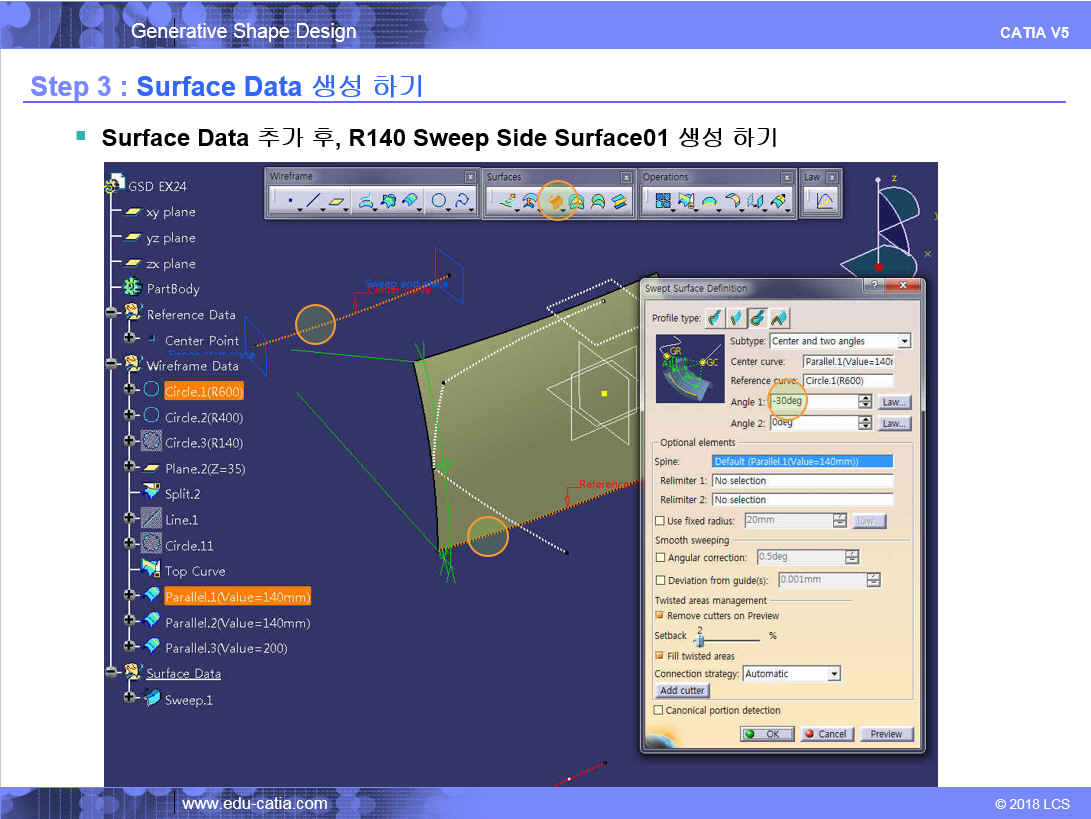The image size is (1091, 819).
Task: Click the Sweep surface tool icon
Action: (554, 202)
